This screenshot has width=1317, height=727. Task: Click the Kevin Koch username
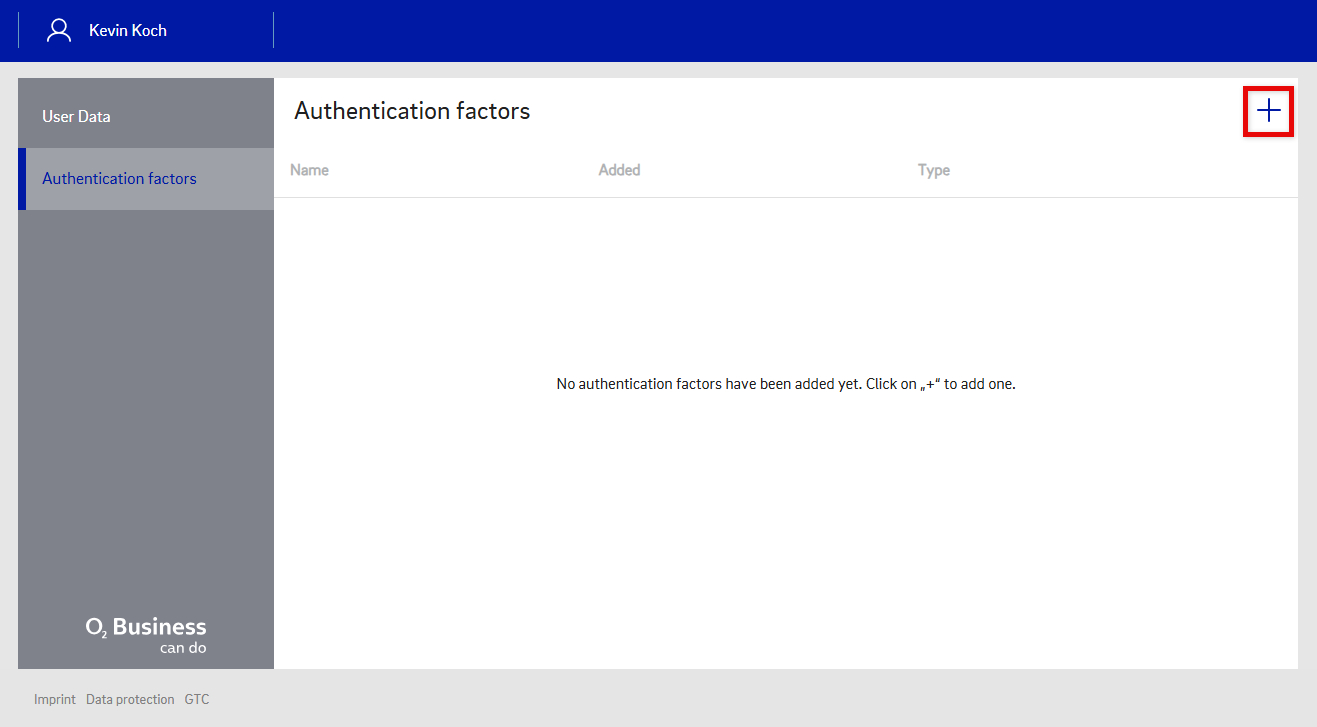tap(128, 30)
